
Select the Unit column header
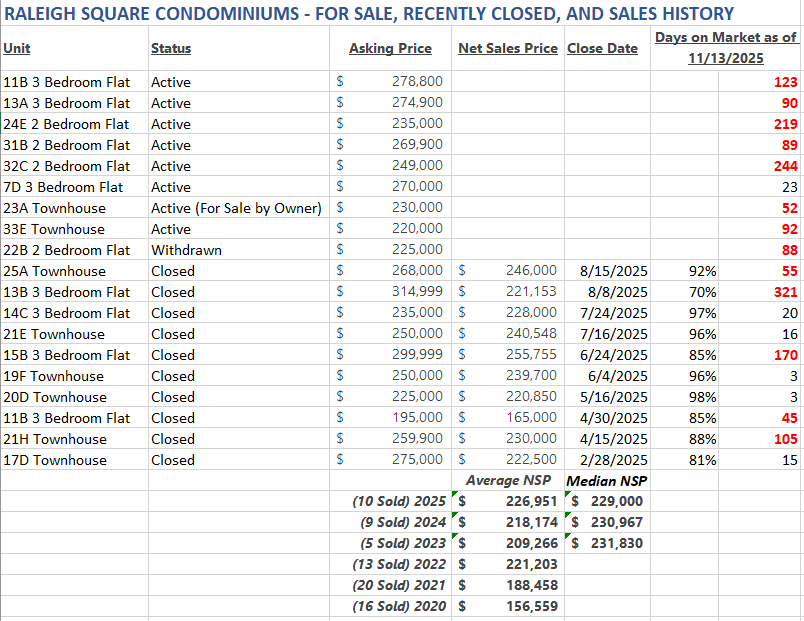click(17, 48)
